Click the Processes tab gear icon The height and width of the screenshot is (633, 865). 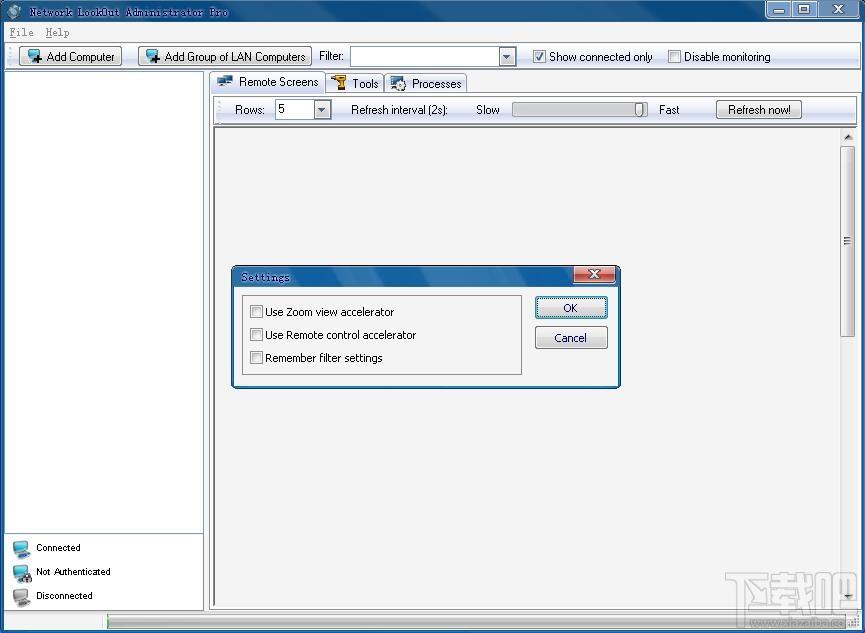tap(398, 83)
